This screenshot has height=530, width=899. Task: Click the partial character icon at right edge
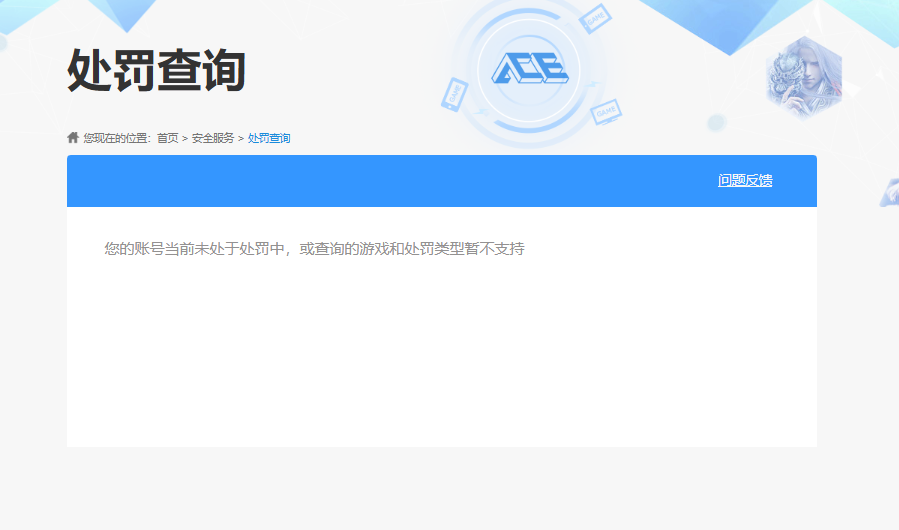pyautogui.click(x=888, y=192)
